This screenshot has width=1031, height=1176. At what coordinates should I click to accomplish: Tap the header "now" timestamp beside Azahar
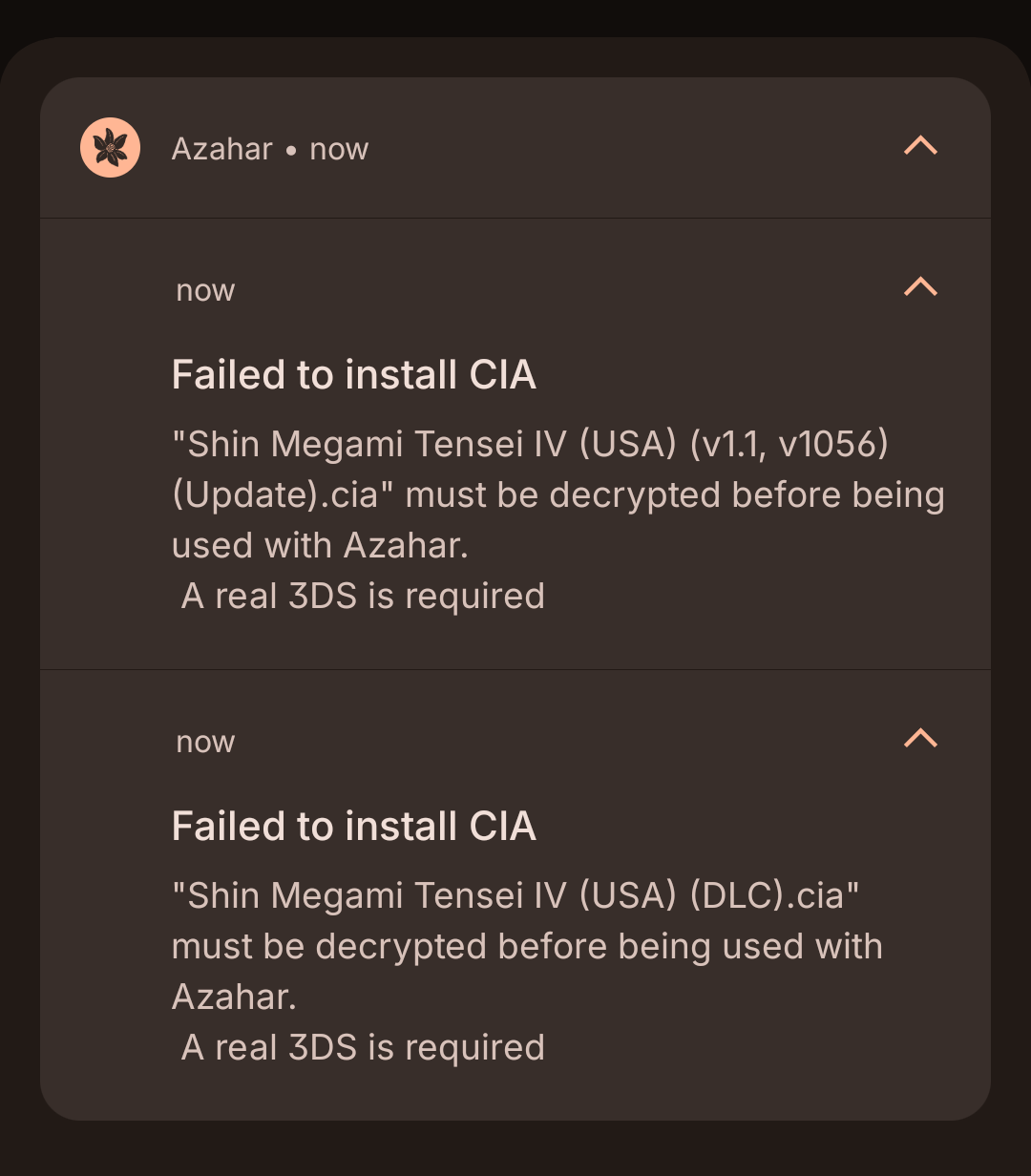point(339,149)
